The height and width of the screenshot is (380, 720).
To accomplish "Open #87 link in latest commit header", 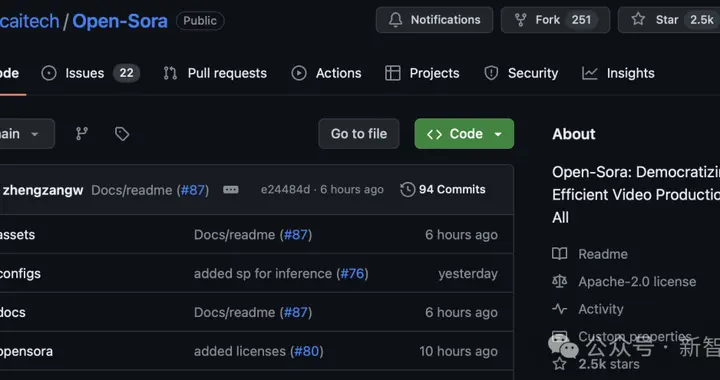I will (x=193, y=190).
